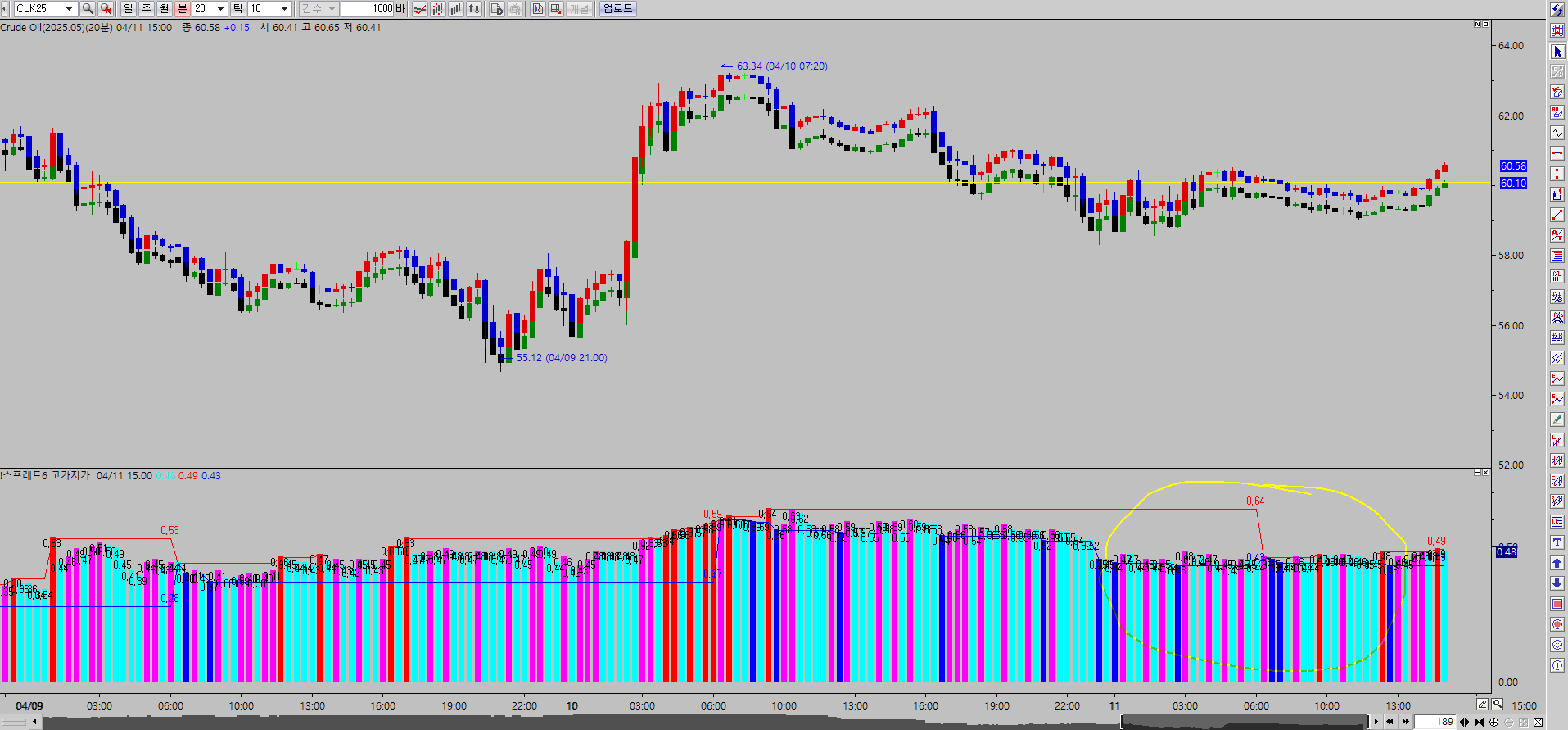Click the text 'T' annotation tool
The height and width of the screenshot is (730, 1568).
pos(1557,542)
